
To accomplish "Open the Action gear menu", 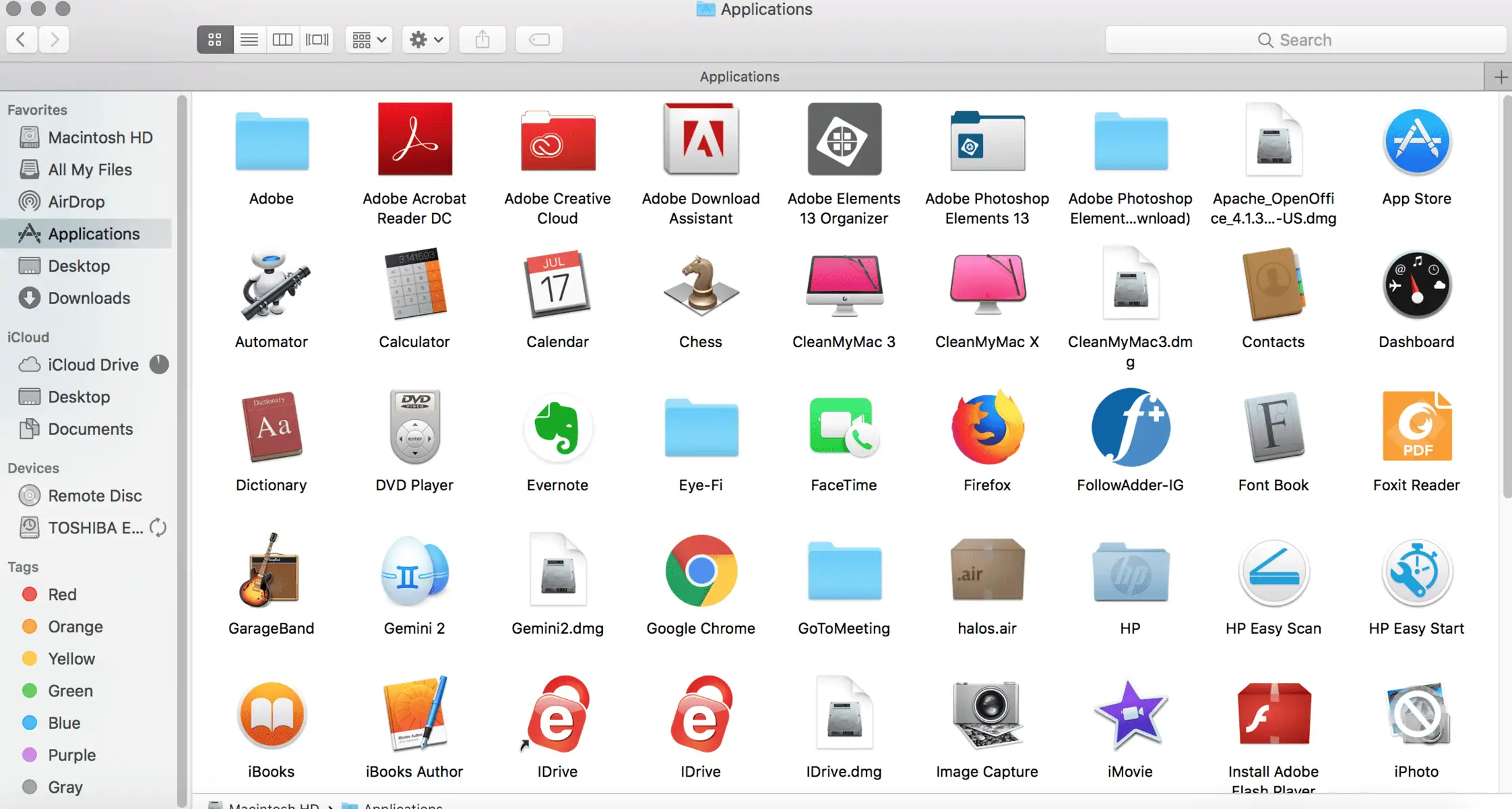I will coord(426,40).
